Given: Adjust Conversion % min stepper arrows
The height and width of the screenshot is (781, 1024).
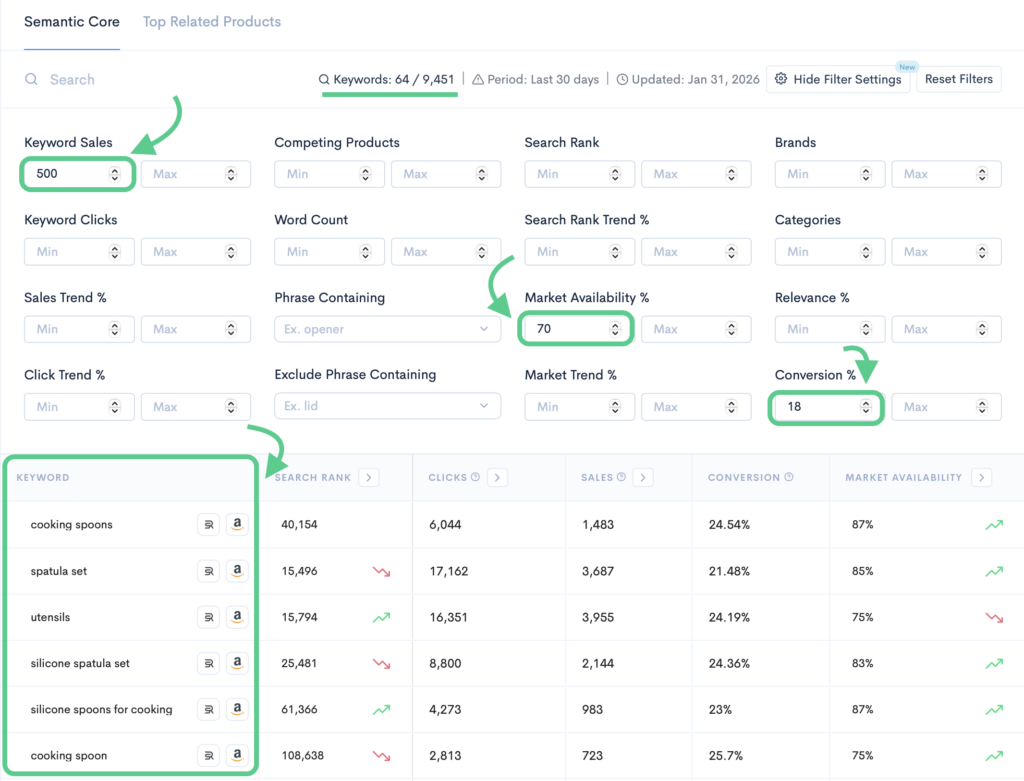Looking at the screenshot, I should coord(865,407).
